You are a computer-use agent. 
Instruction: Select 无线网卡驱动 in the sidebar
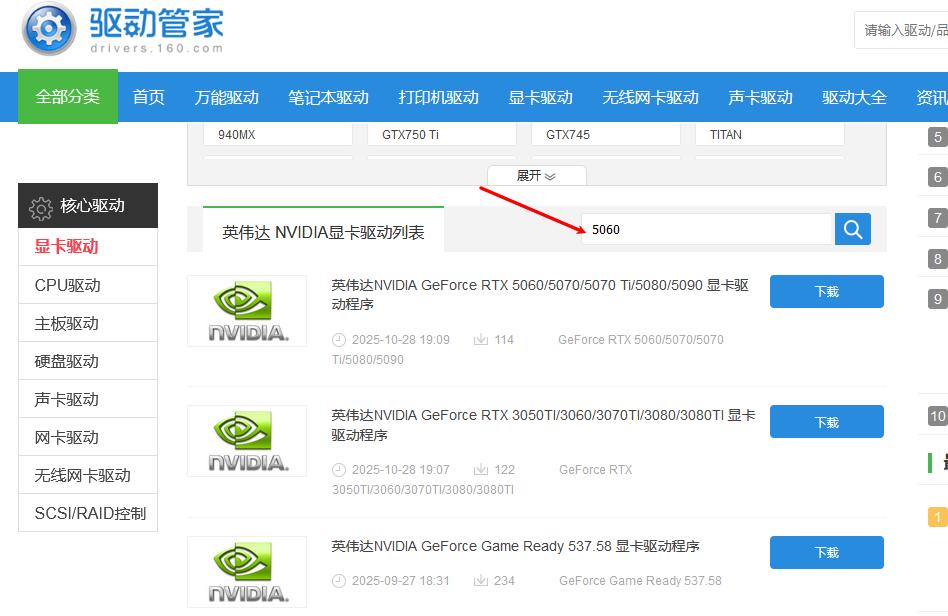[x=88, y=475]
